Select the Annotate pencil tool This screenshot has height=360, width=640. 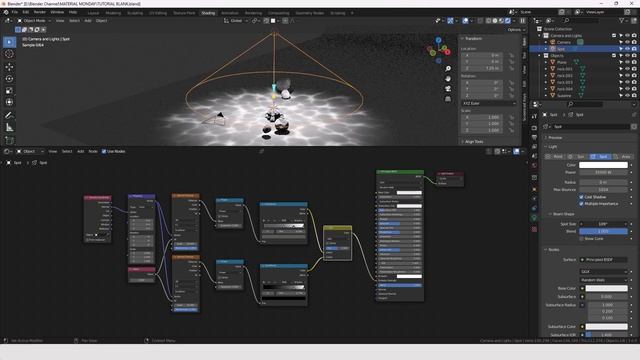(9, 116)
